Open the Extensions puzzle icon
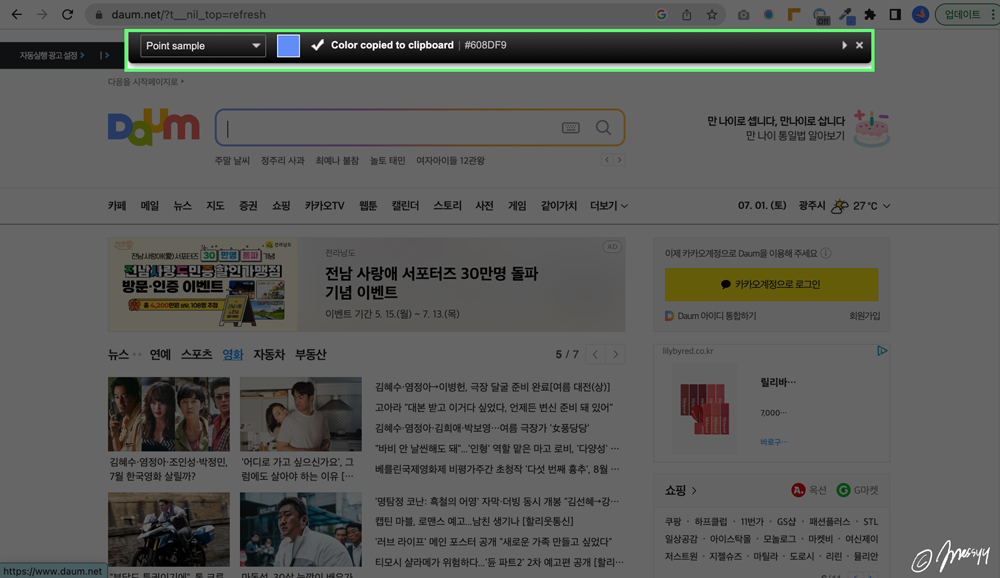This screenshot has height=578, width=1000. pos(870,14)
